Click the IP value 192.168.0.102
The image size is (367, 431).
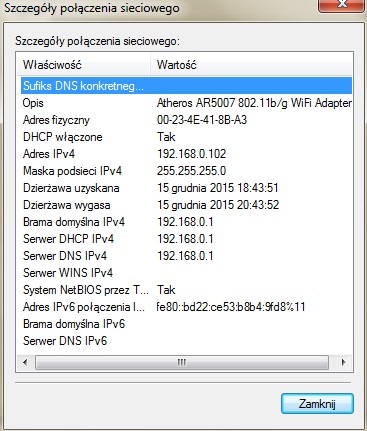[x=192, y=154]
